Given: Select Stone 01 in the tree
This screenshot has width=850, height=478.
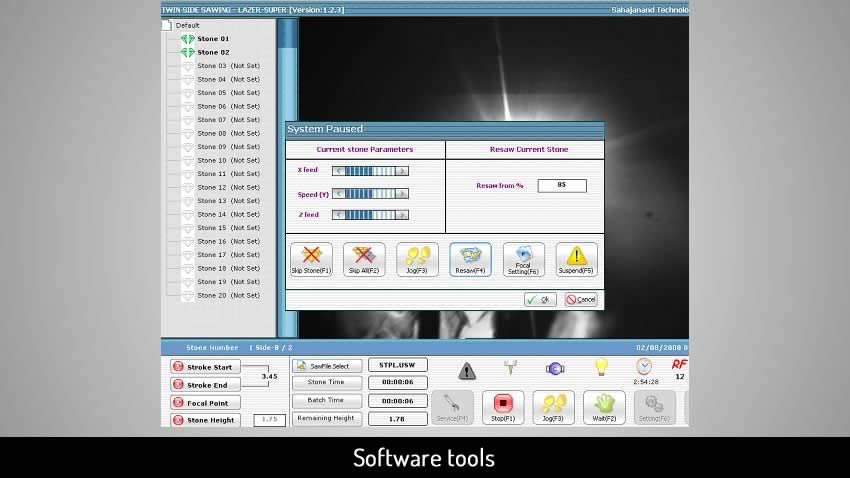Looking at the screenshot, I should pos(212,39).
